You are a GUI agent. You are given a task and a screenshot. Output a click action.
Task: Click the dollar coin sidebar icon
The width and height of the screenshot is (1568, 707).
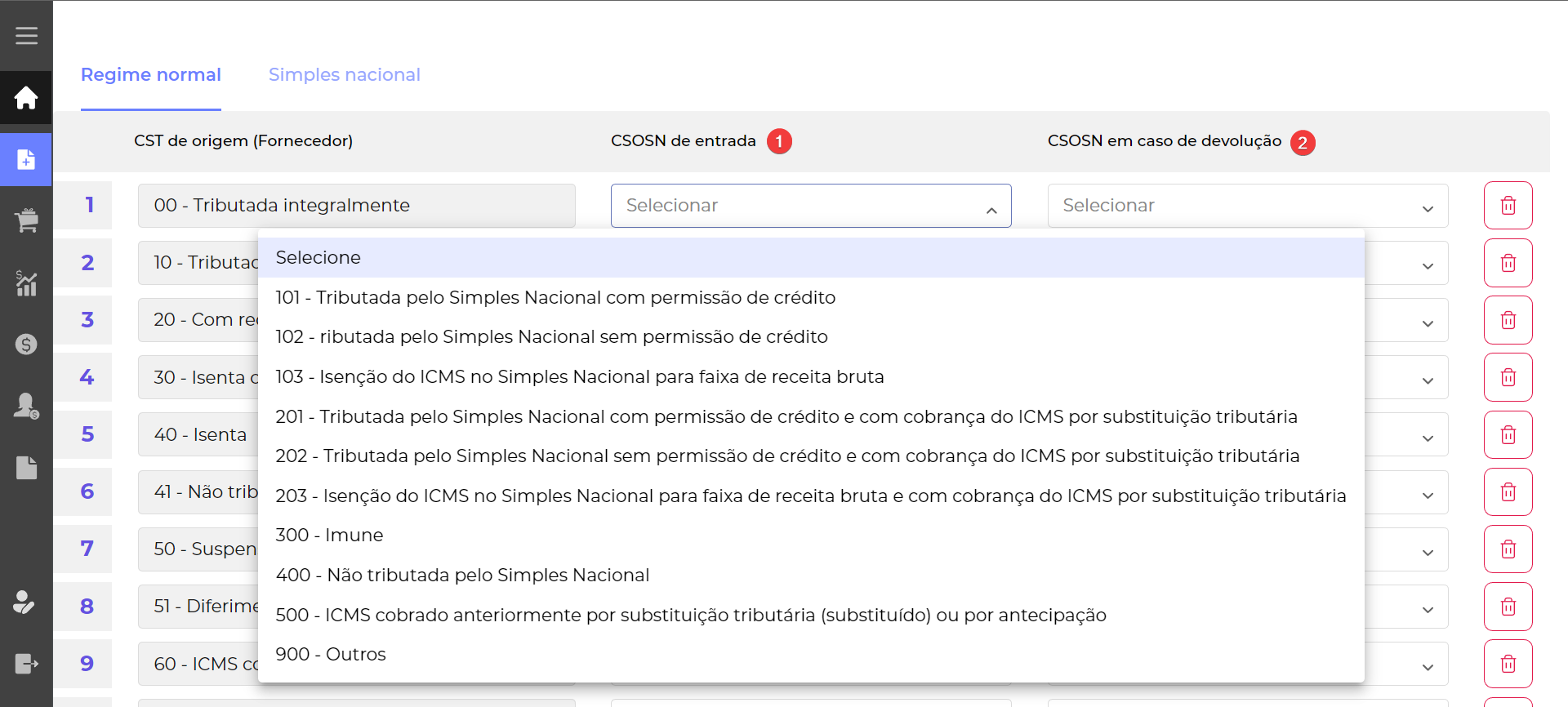click(26, 345)
